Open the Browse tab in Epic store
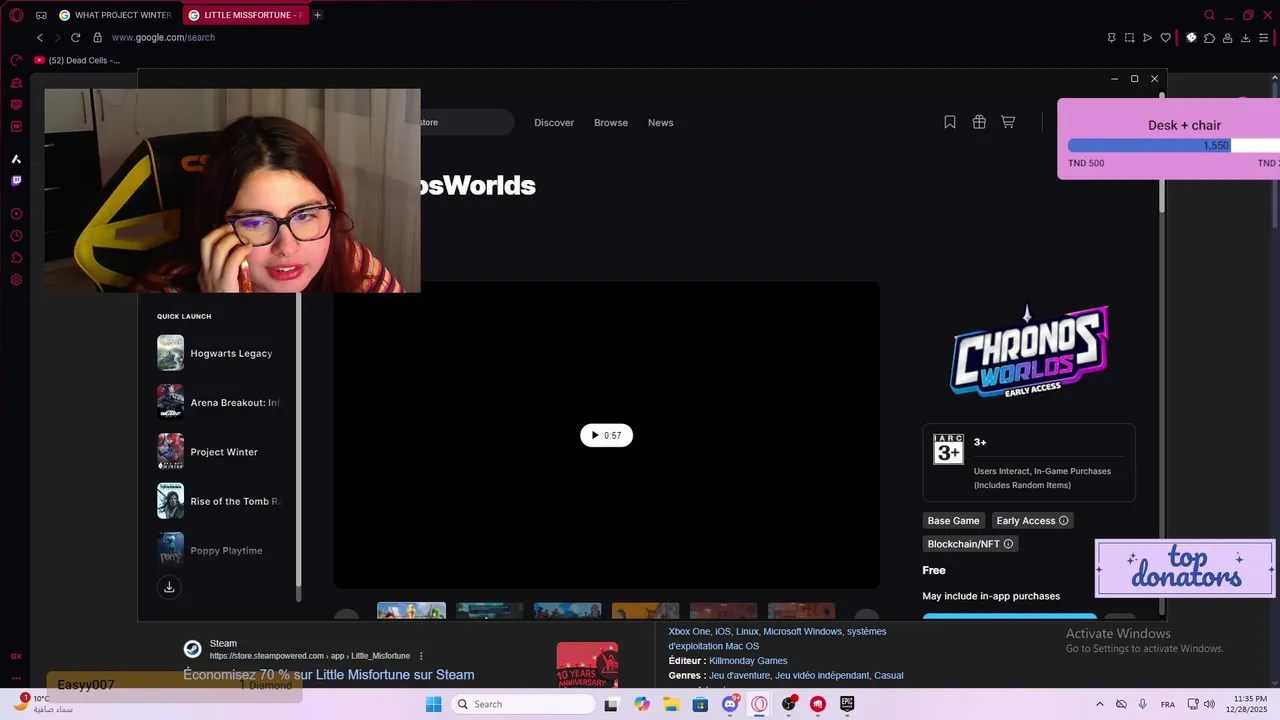This screenshot has height=720, width=1280. (611, 123)
